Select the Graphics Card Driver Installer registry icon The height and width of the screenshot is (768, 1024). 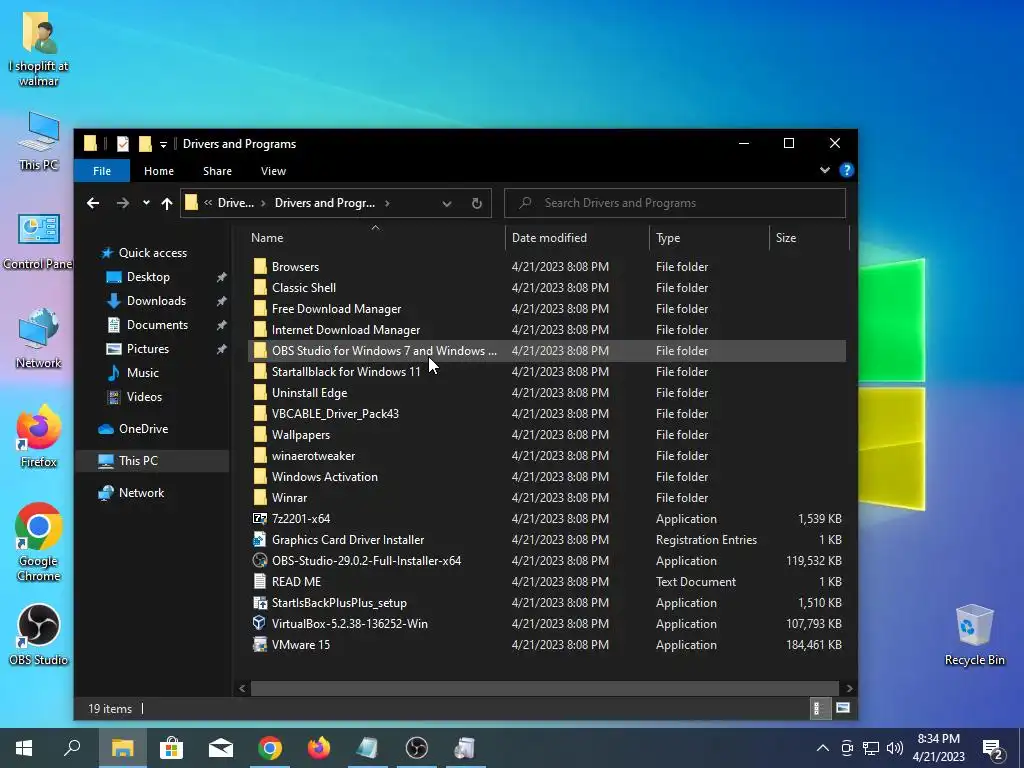(260, 539)
